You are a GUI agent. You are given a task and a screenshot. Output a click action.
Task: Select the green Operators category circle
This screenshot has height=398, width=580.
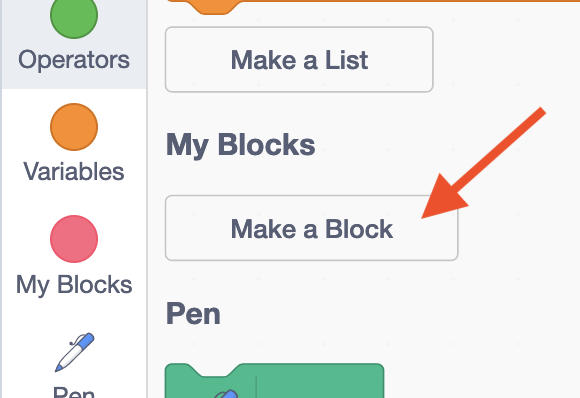[74, 16]
